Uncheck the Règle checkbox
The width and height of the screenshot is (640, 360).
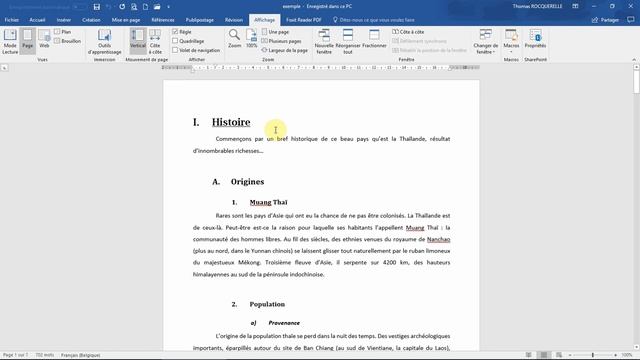[175, 31]
